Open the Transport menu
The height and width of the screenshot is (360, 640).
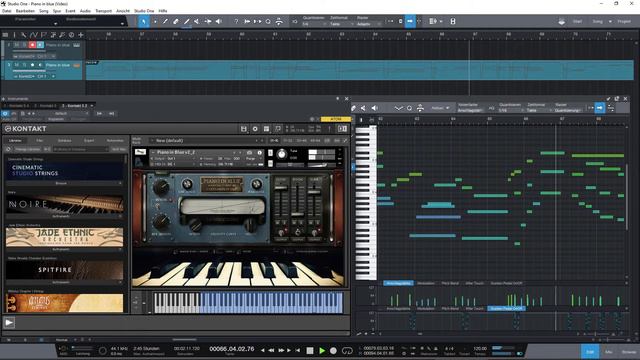pyautogui.click(x=103, y=11)
